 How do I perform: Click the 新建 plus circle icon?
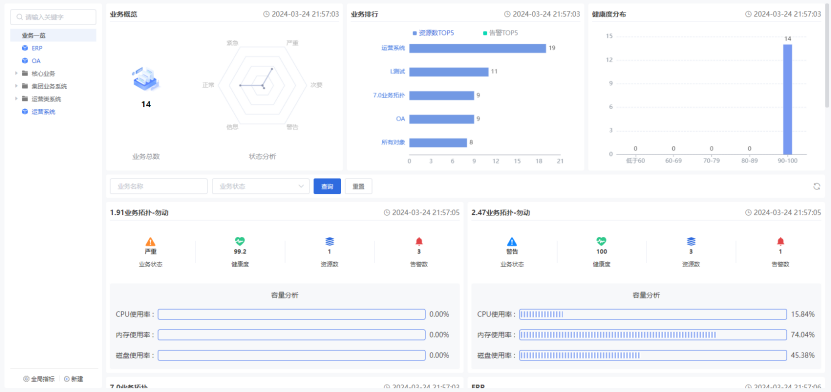click(67, 379)
